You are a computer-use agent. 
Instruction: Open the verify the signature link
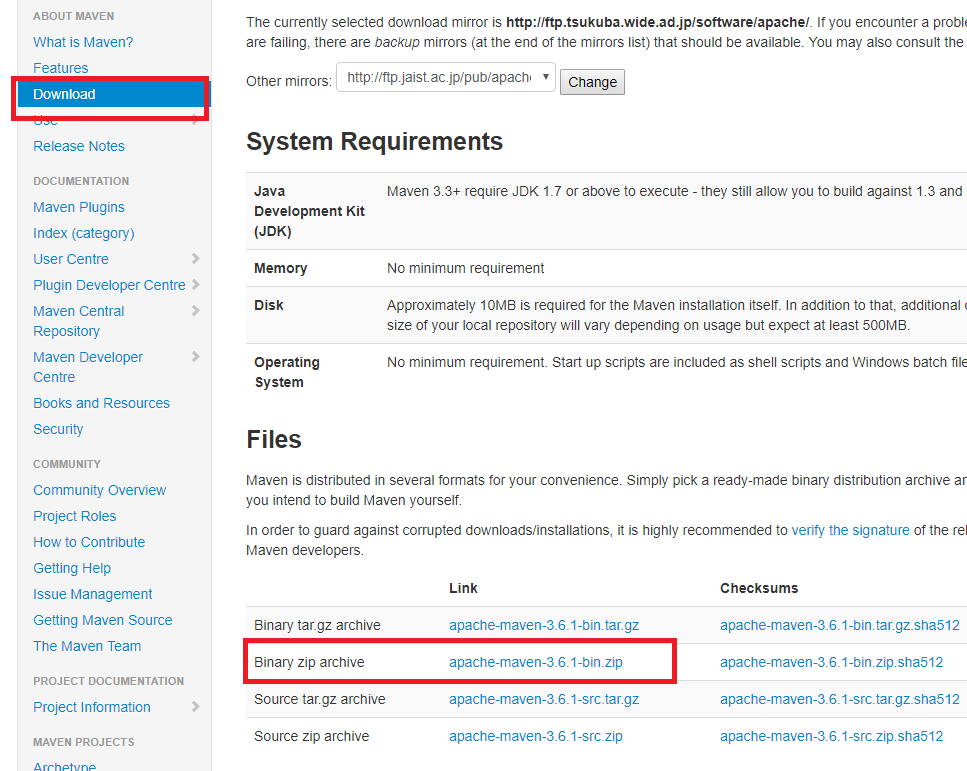click(850, 530)
